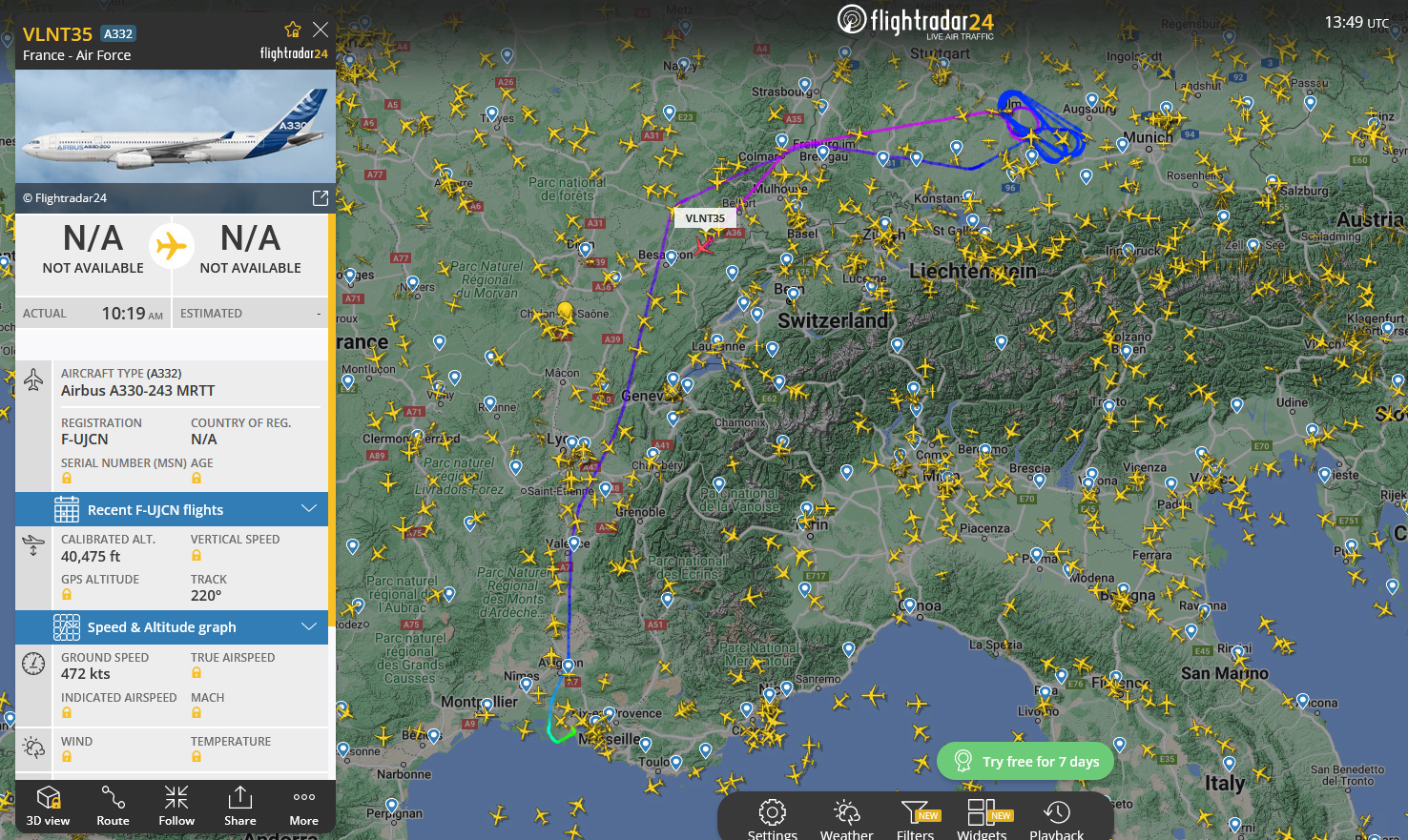
Task: Select the red VLNT35 aircraft on the map
Action: pyautogui.click(x=703, y=246)
